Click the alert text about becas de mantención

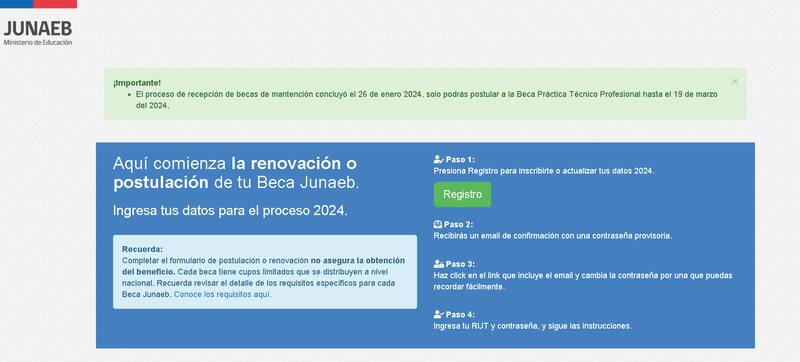pyautogui.click(x=426, y=101)
